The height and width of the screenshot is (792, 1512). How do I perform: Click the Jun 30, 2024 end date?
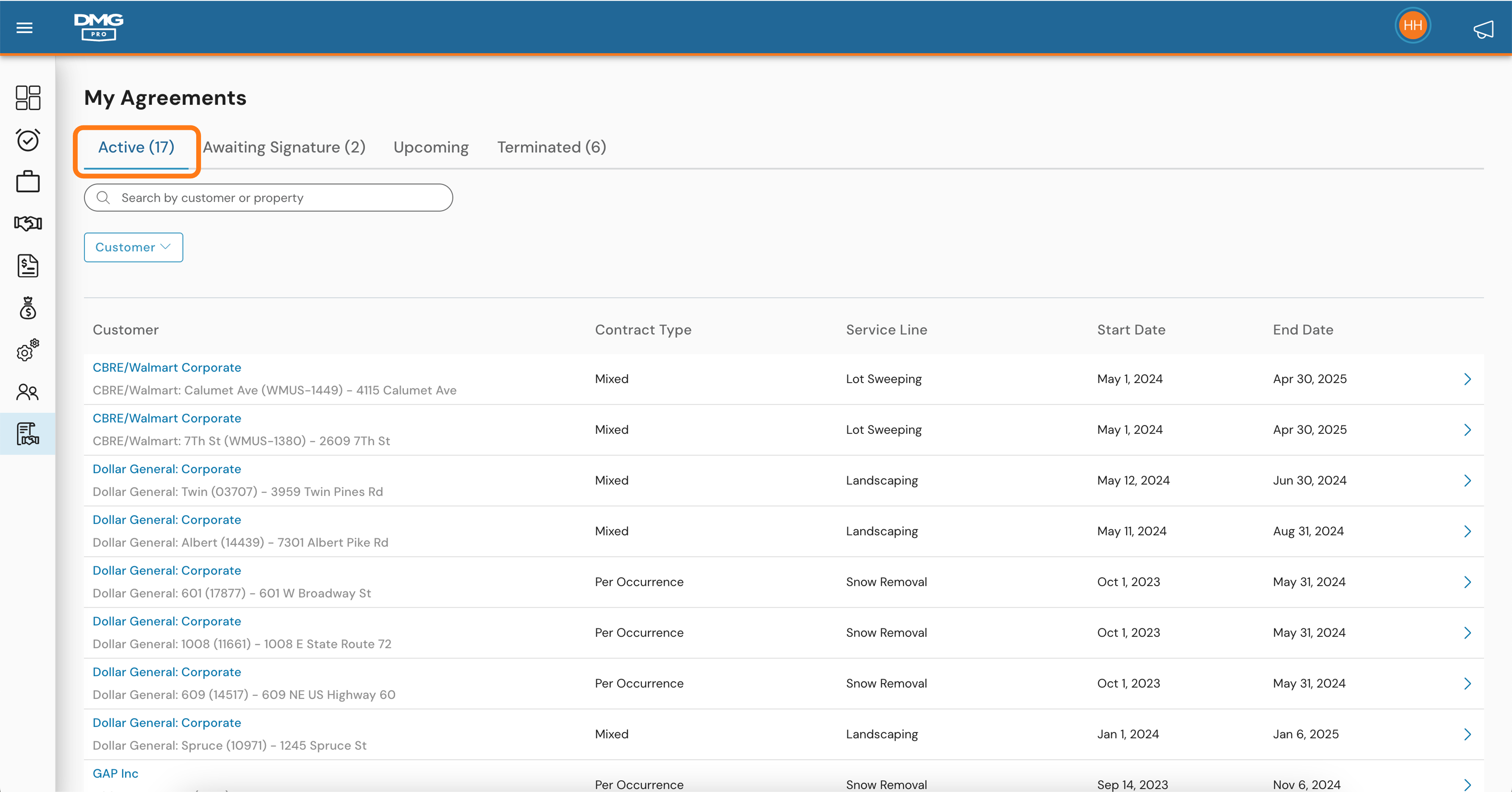[x=1310, y=481]
